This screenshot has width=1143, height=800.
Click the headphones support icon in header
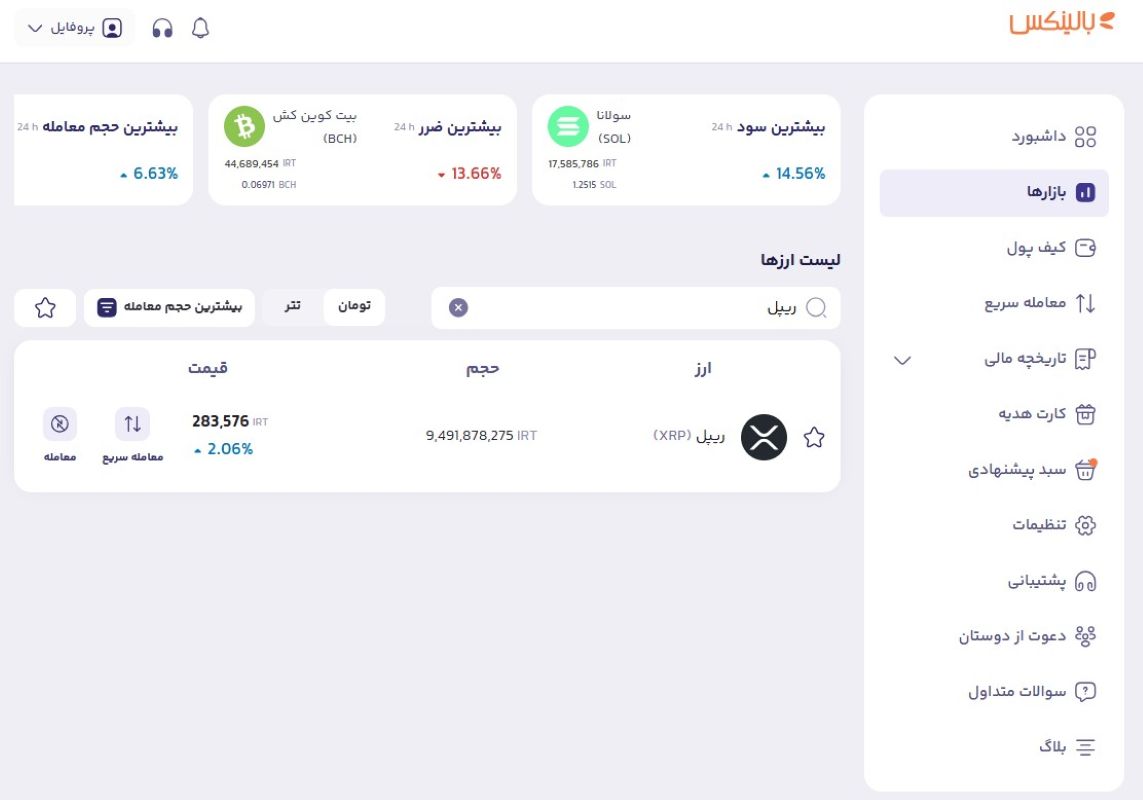[163, 28]
